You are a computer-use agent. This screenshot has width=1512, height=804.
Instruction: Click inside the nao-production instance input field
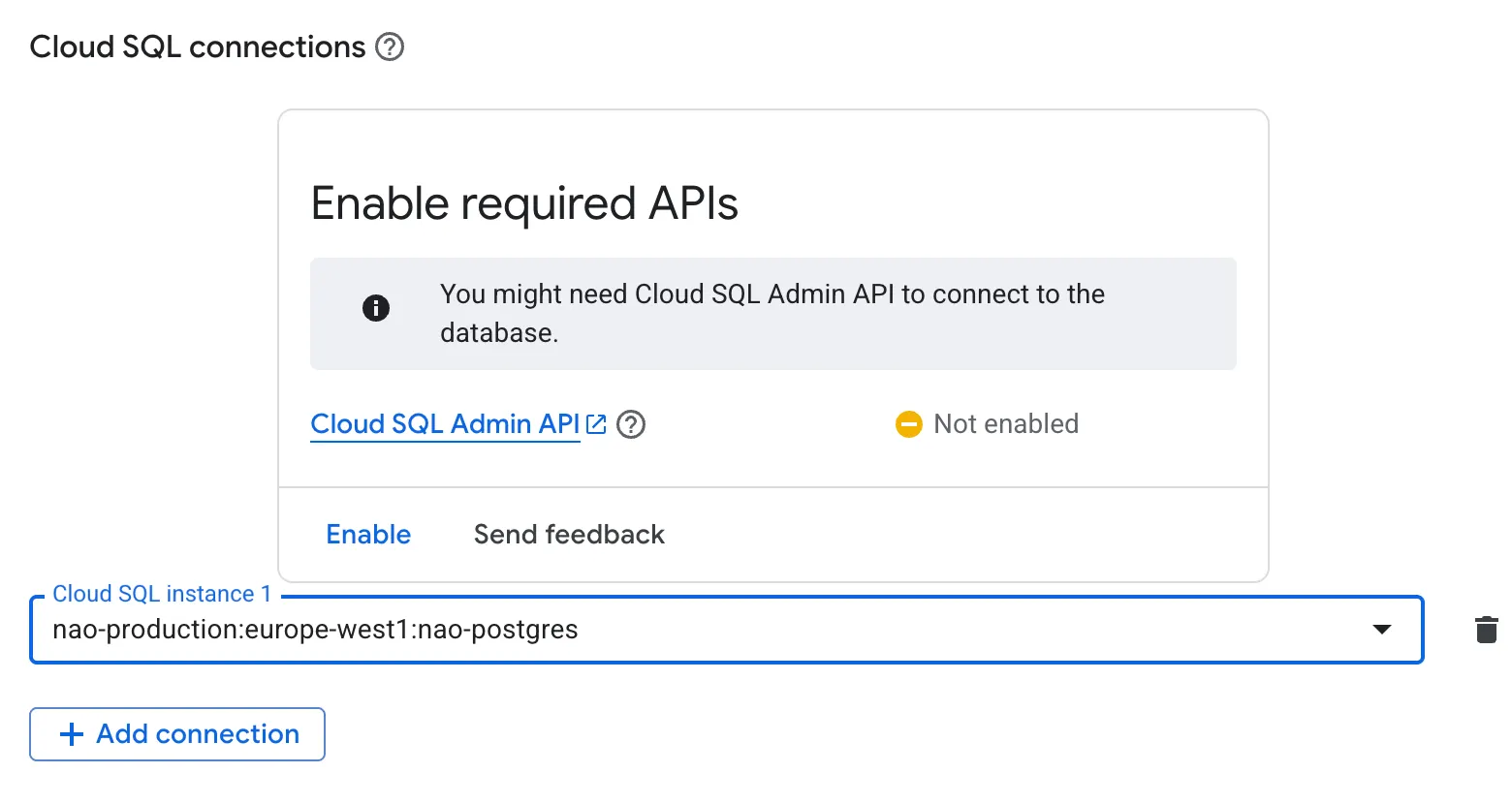tap(315, 630)
